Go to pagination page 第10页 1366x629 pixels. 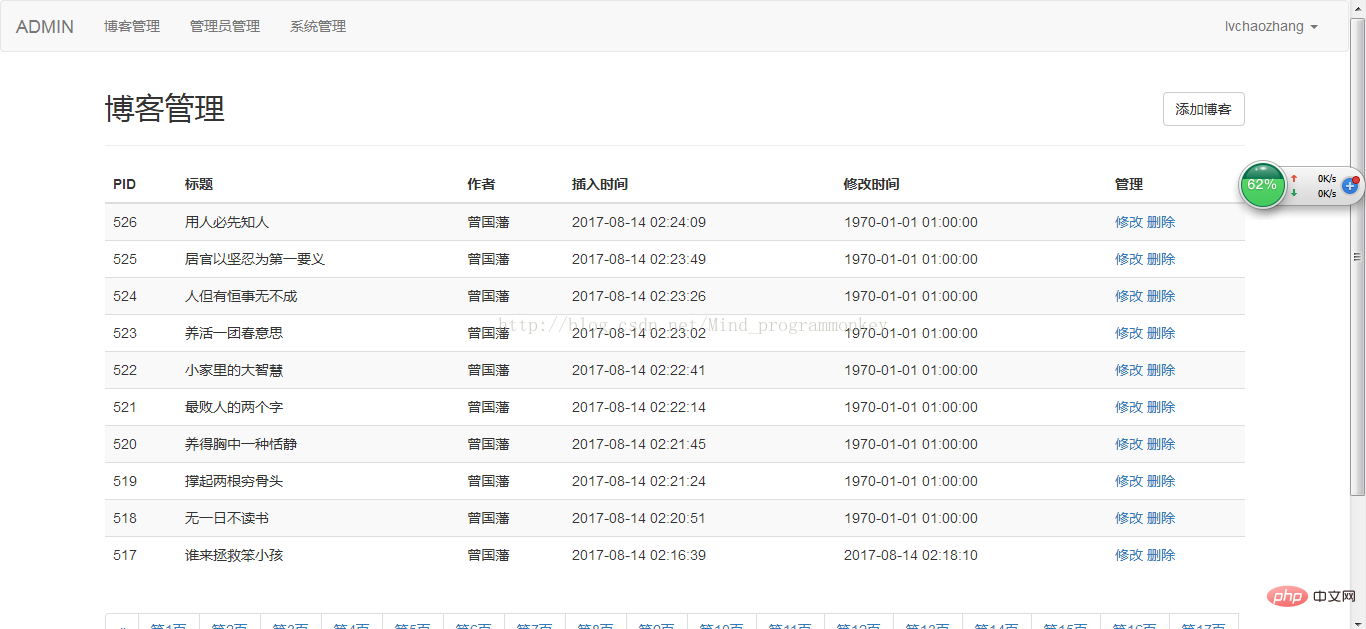(x=722, y=622)
